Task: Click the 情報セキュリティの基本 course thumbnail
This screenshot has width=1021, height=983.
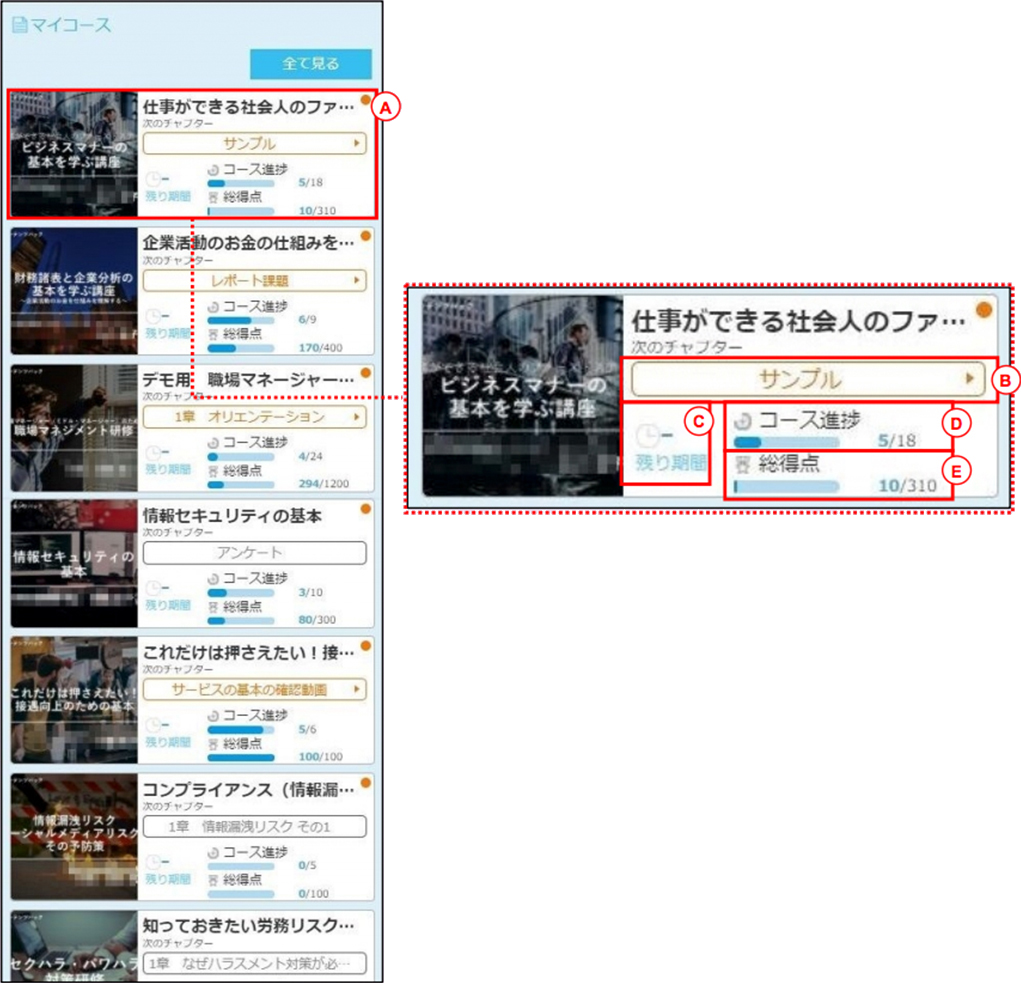Action: pos(74,564)
